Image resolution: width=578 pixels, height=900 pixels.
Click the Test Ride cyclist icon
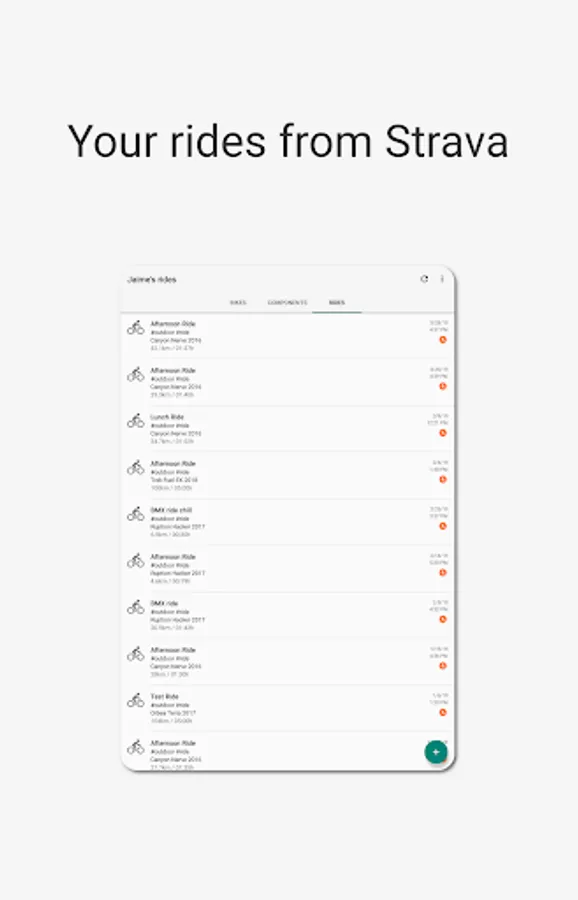[135, 700]
